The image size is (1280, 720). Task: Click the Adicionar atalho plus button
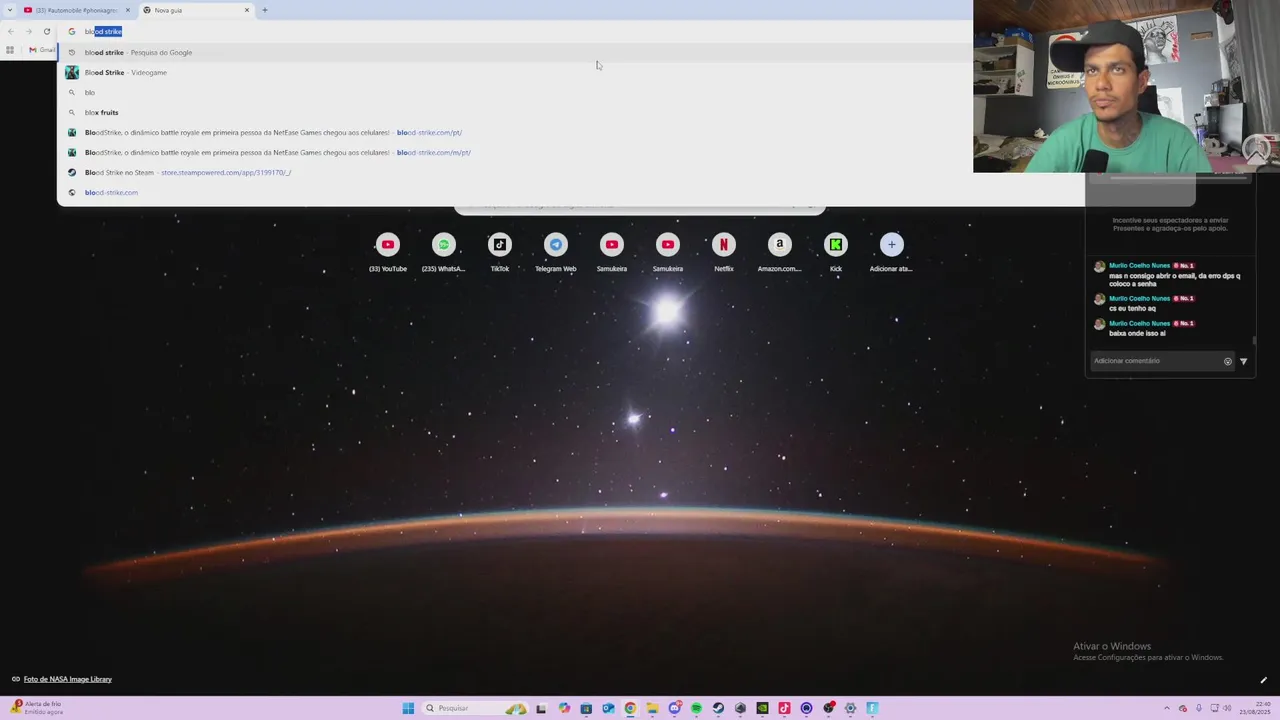tap(892, 244)
